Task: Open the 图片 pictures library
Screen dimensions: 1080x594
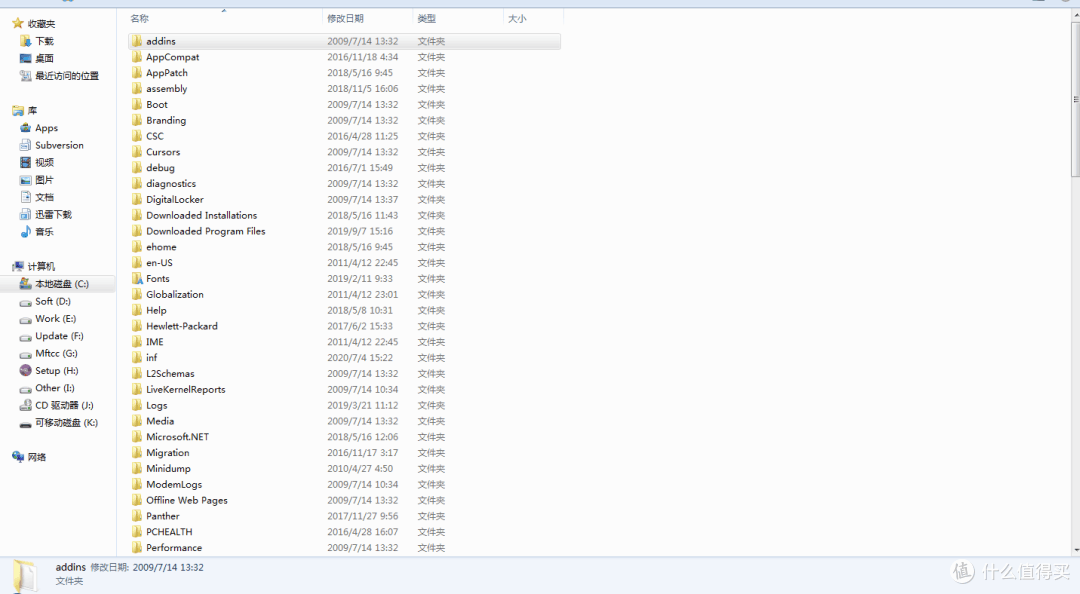Action: (44, 180)
